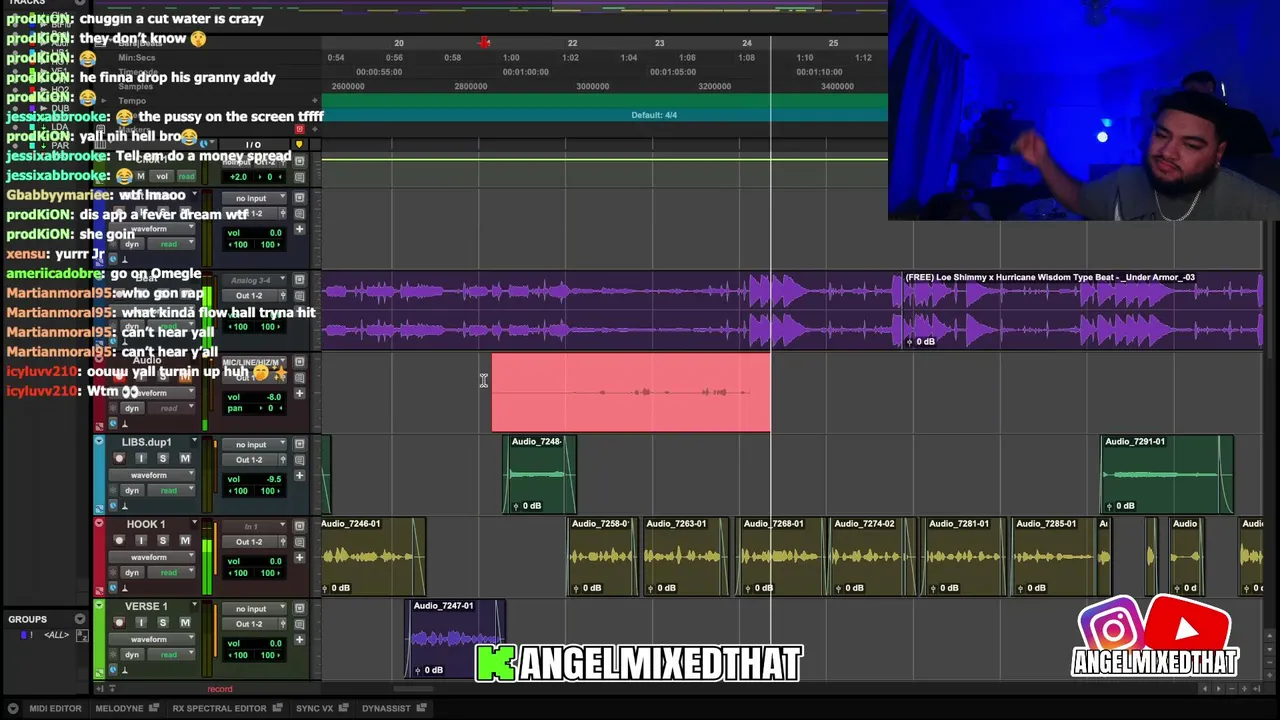The image size is (1280, 720).
Task: Click the plus icon on HOOK 1 track
Action: [299, 558]
